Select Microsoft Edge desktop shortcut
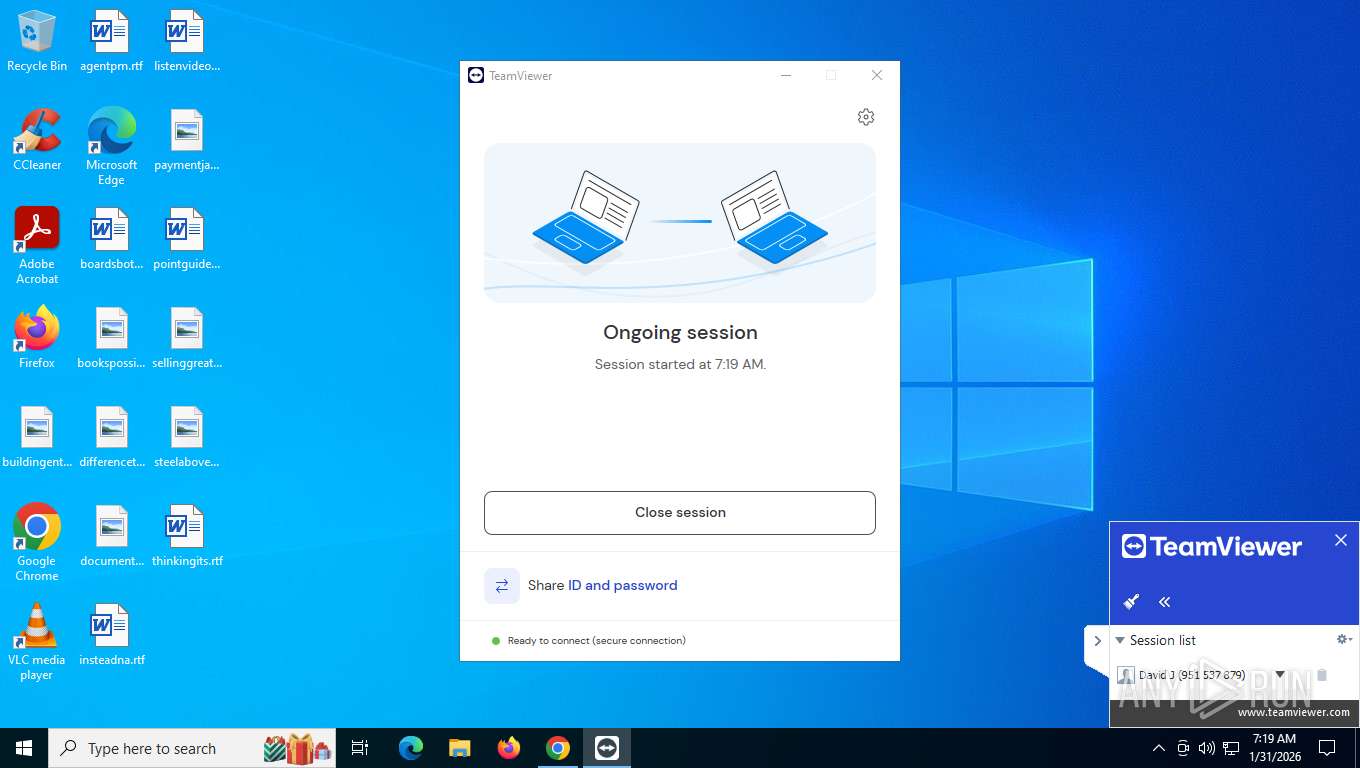 pos(111,147)
